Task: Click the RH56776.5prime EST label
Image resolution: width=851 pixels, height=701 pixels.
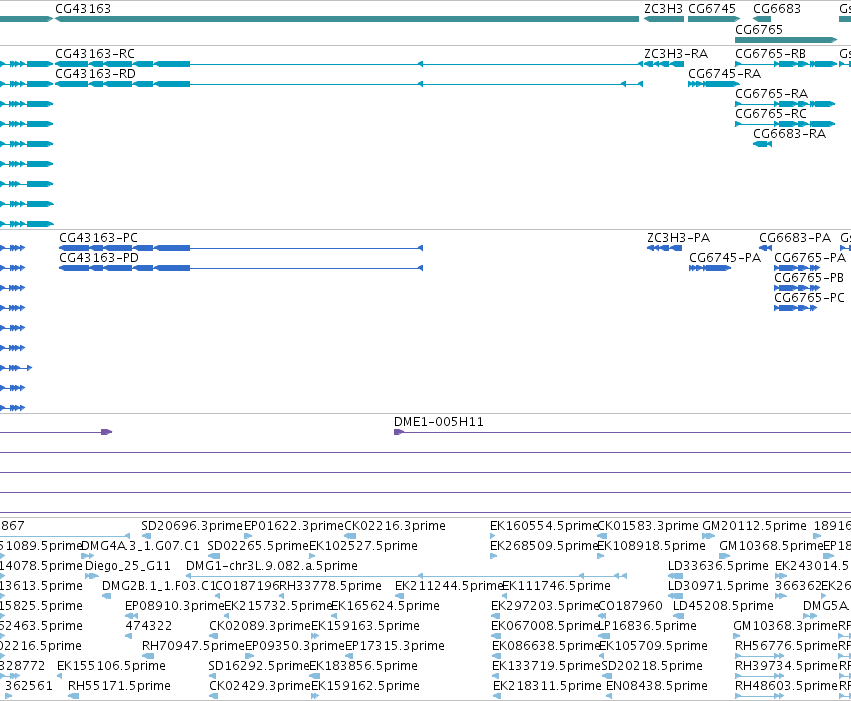Action: [786, 646]
